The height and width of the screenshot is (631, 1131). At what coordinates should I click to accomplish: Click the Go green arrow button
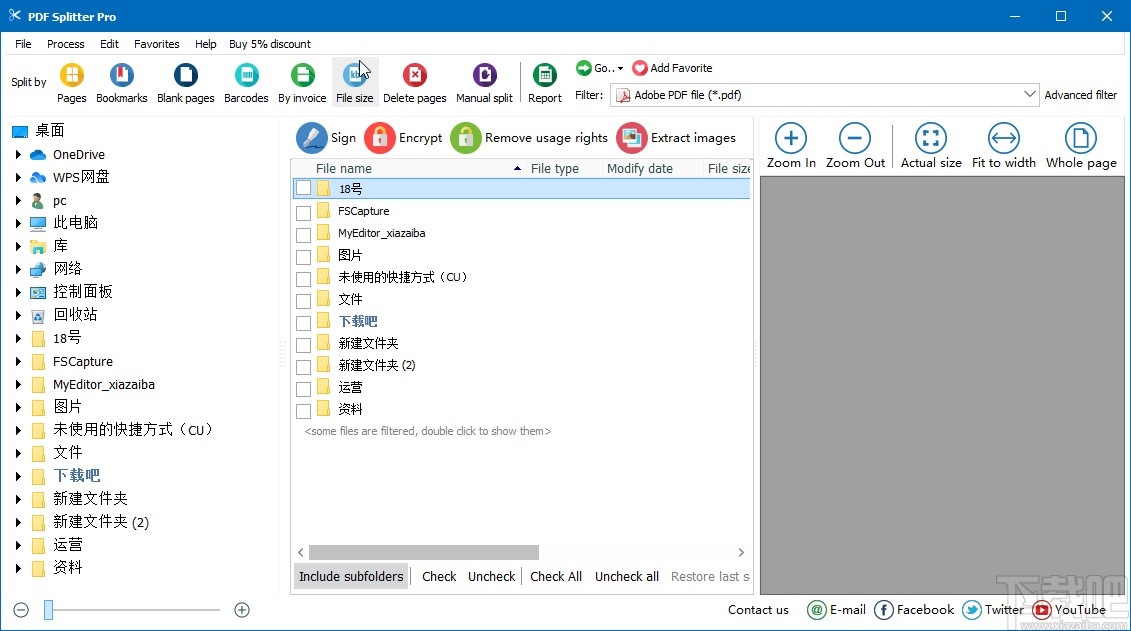584,68
